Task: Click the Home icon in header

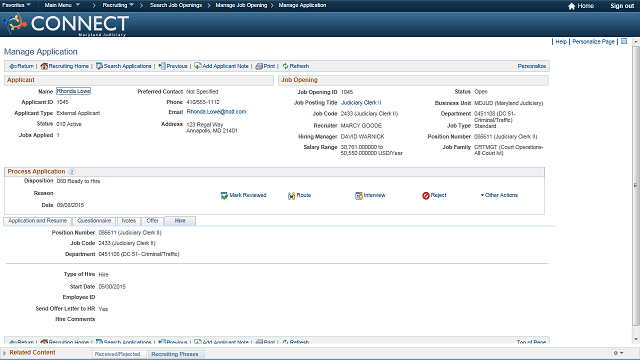Action: click(x=571, y=6)
